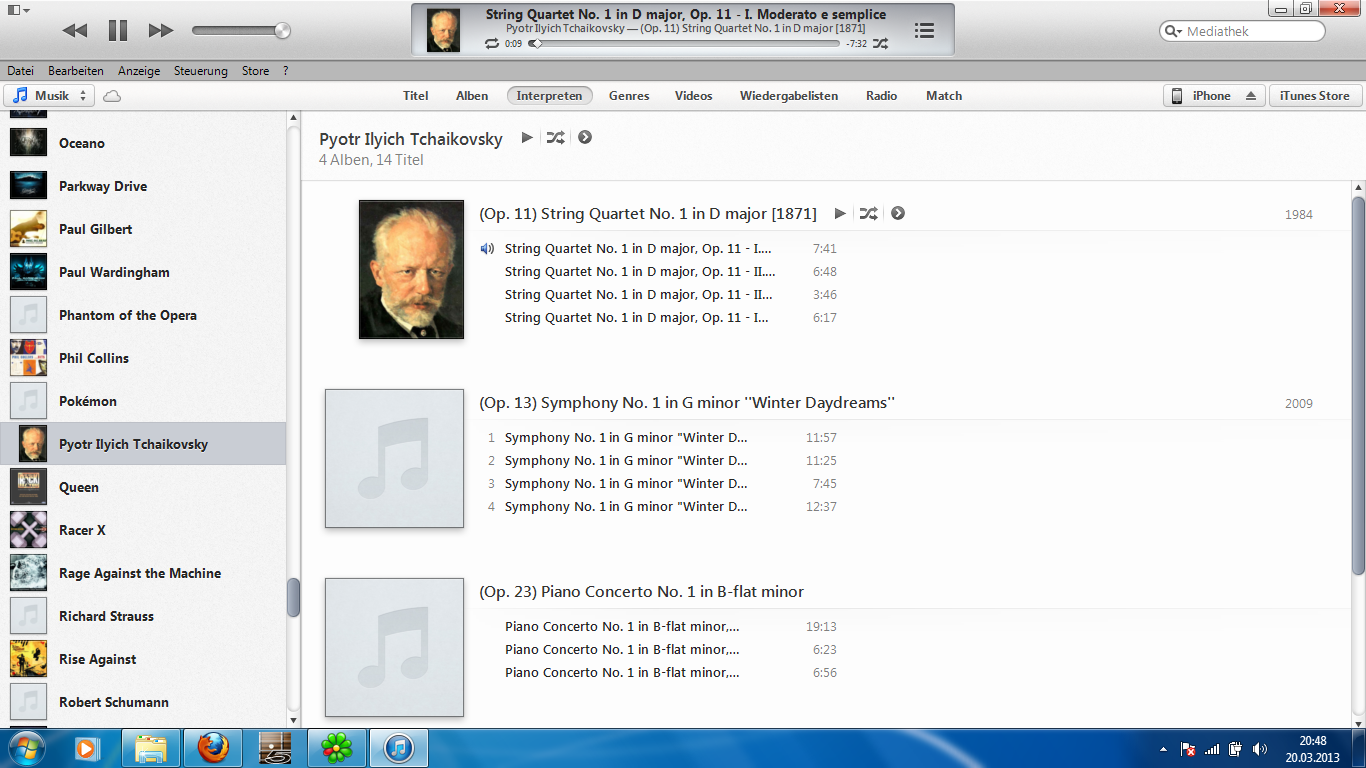Select Paul Gilbert in the artist list

(143, 229)
